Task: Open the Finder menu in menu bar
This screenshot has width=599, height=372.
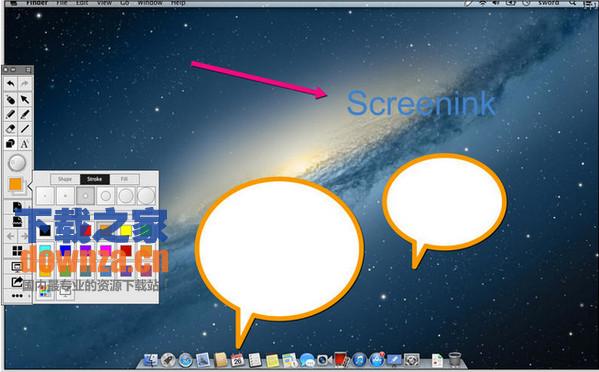Action: pos(37,3)
